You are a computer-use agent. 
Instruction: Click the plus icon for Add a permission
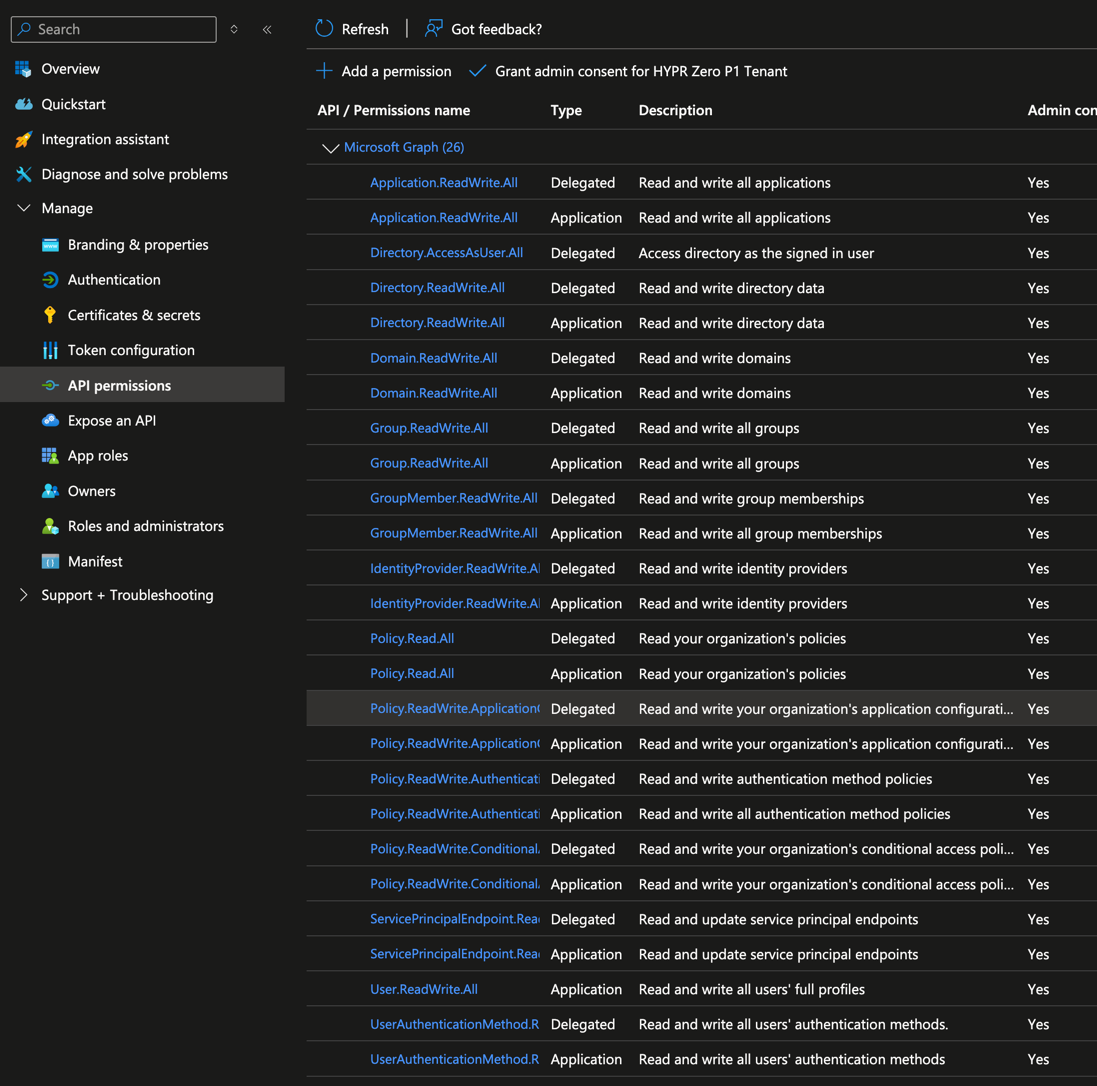[324, 71]
